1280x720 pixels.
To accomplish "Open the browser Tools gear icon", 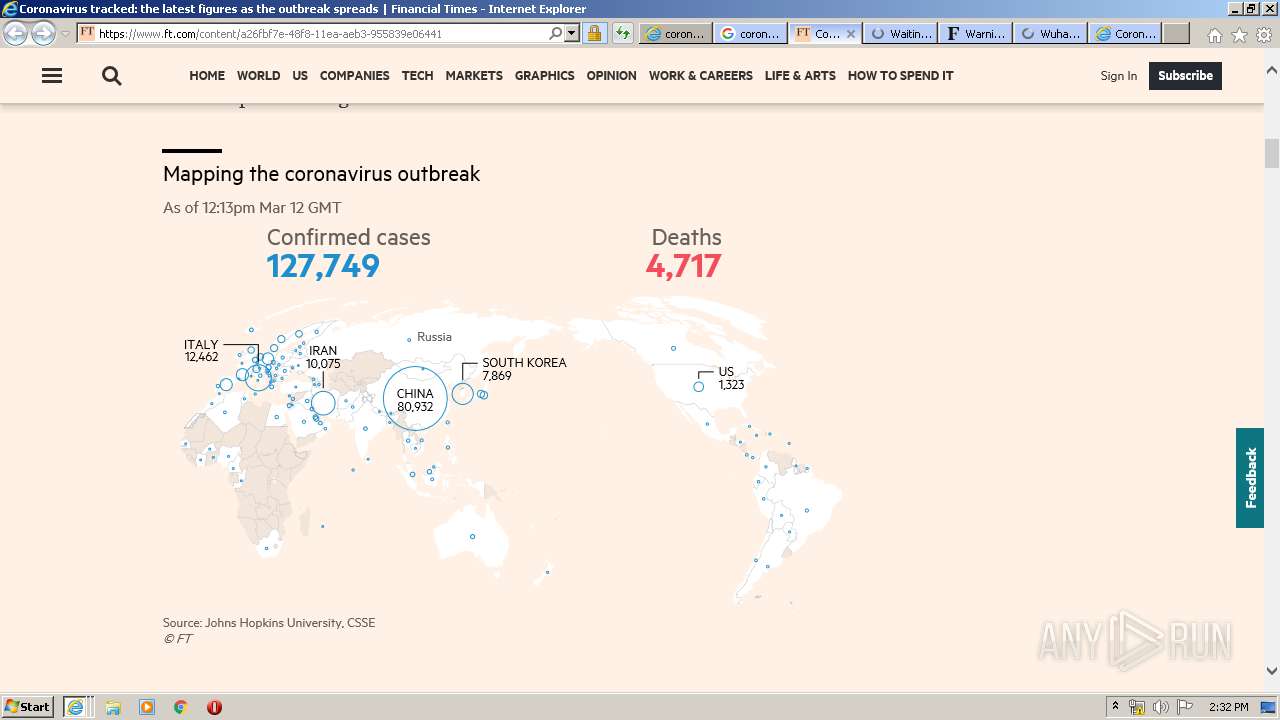I will (1264, 35).
